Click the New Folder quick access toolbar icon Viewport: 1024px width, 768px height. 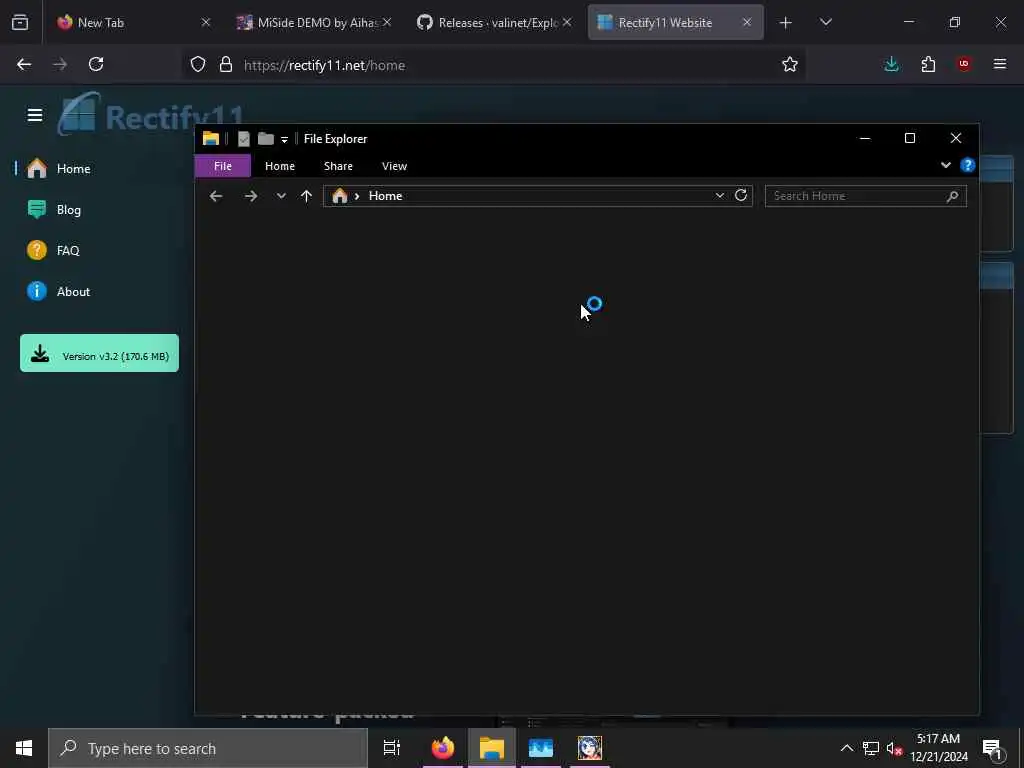[266, 138]
